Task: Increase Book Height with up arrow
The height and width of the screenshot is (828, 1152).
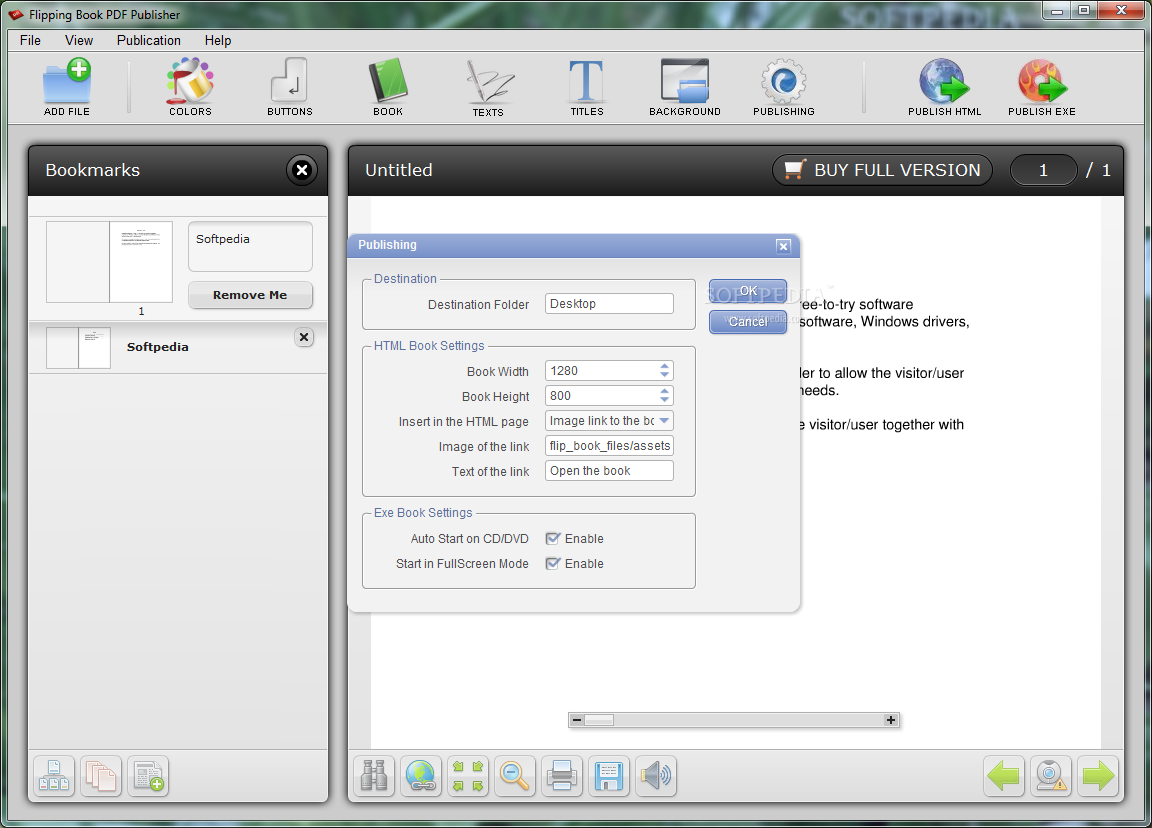Action: [664, 391]
